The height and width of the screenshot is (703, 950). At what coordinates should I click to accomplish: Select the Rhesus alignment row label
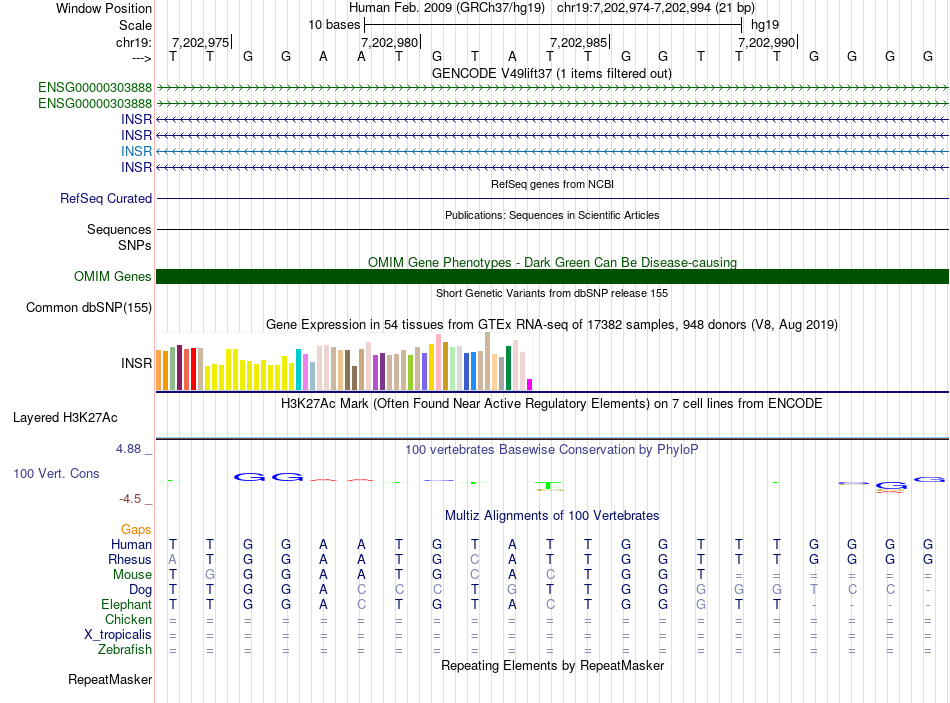[x=131, y=559]
